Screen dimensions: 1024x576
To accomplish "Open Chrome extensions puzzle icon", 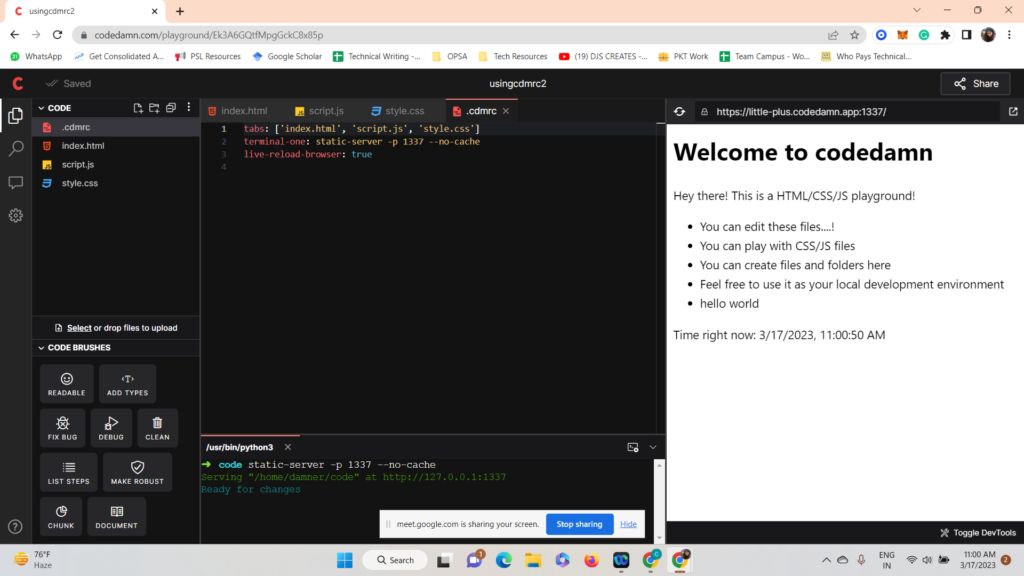I will [945, 35].
